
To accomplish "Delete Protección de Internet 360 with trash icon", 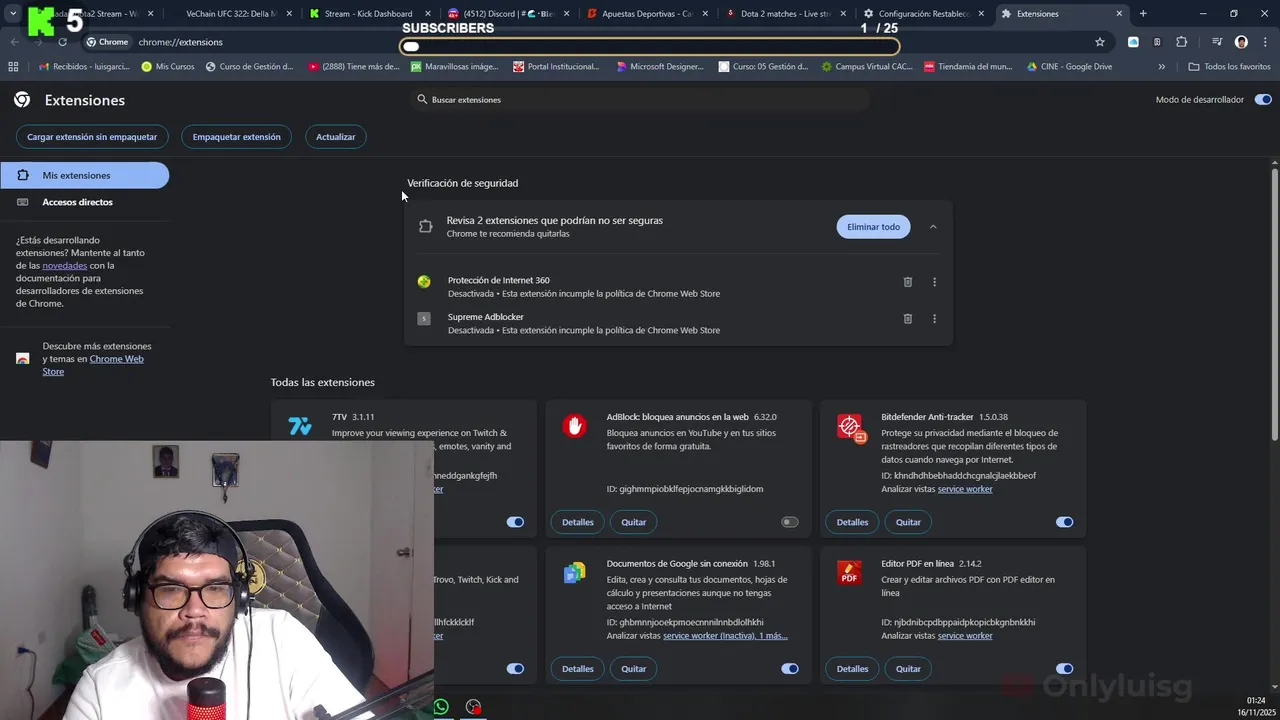I will 908,282.
